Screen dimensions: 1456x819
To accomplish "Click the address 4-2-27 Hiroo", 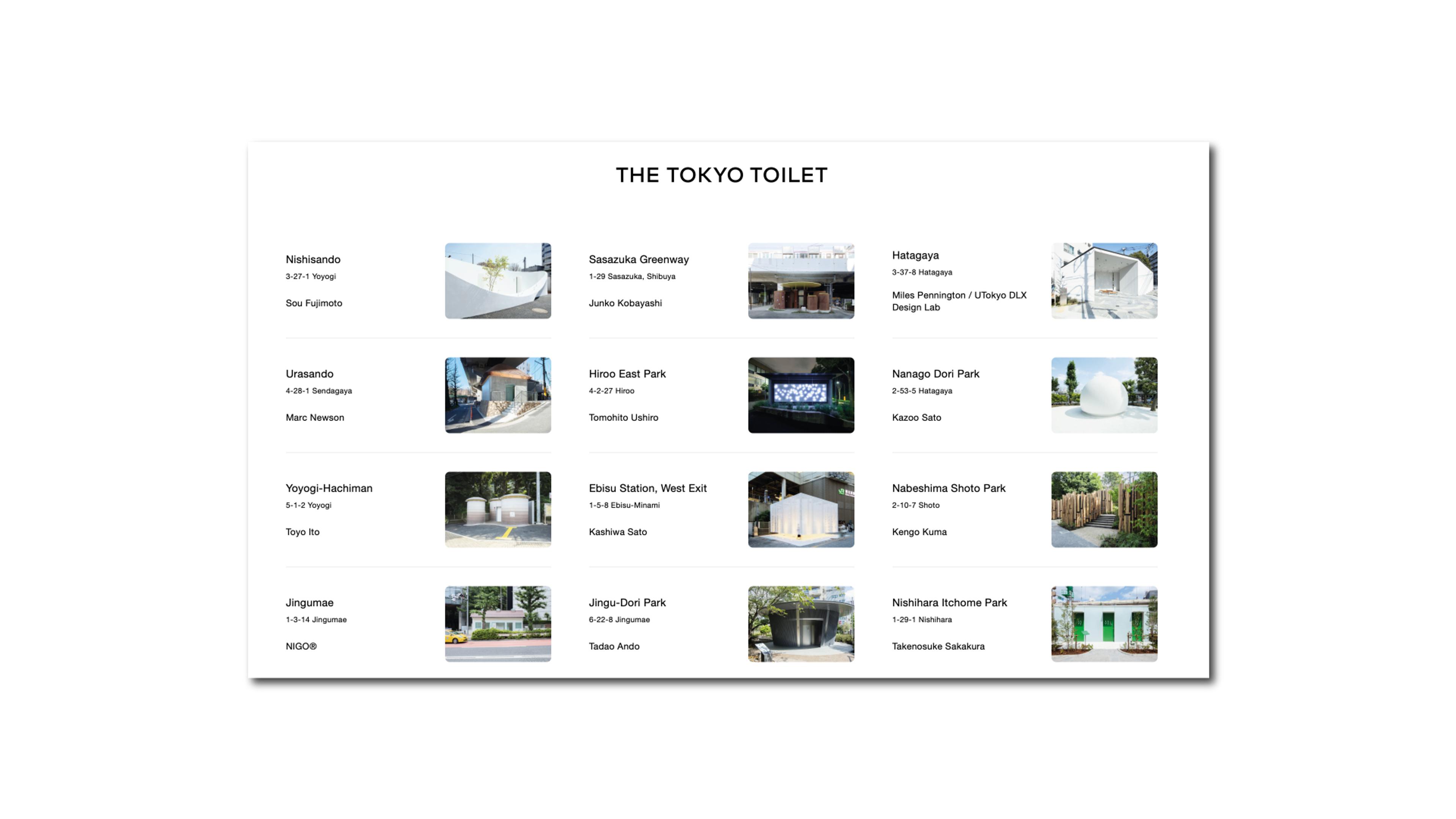I will click(612, 391).
